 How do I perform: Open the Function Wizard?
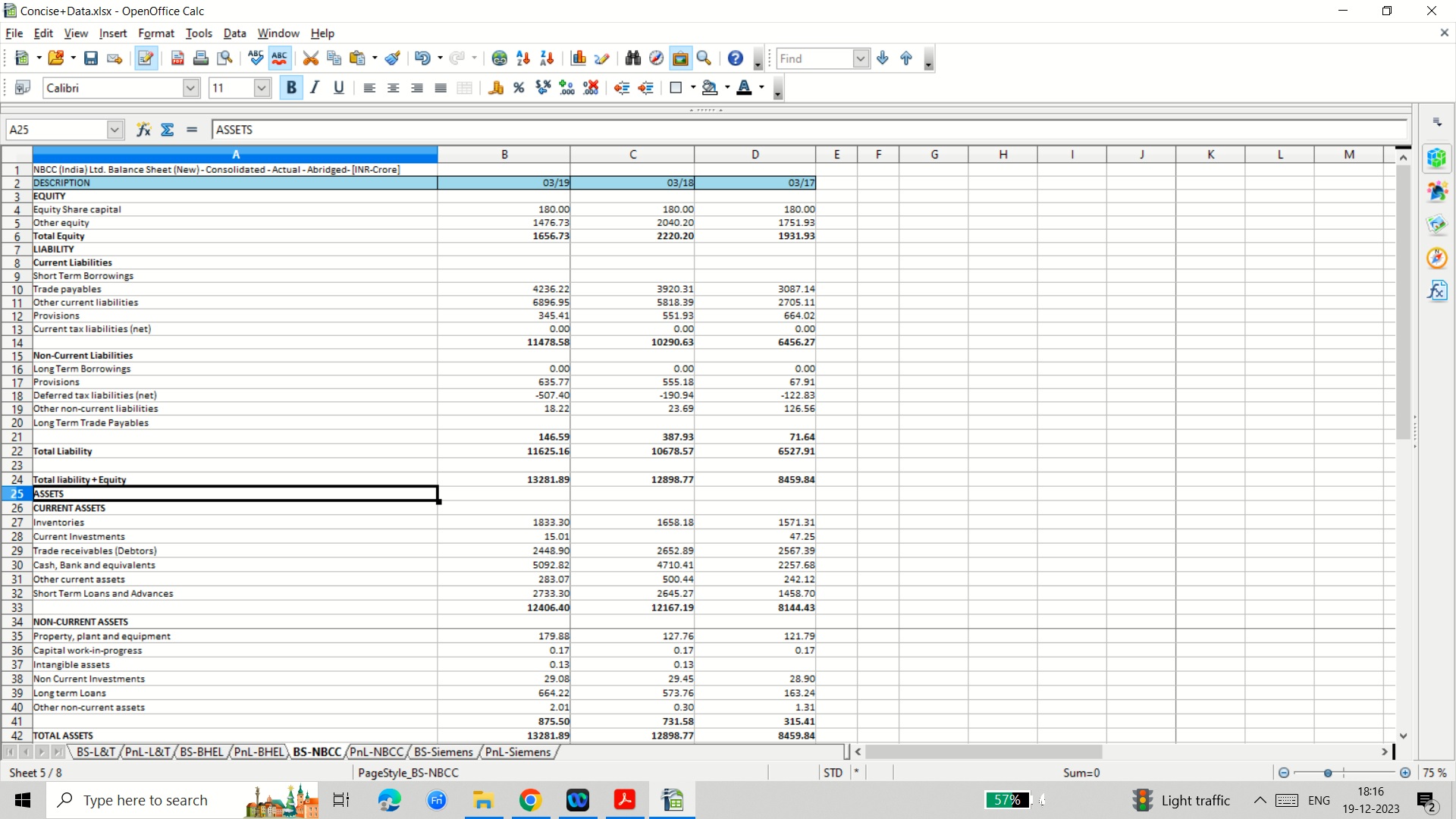143,130
